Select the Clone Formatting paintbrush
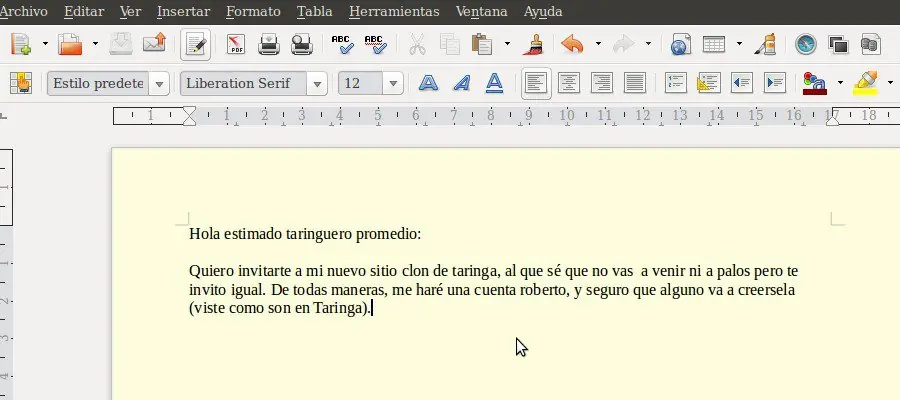The image size is (900, 400). (x=534, y=44)
